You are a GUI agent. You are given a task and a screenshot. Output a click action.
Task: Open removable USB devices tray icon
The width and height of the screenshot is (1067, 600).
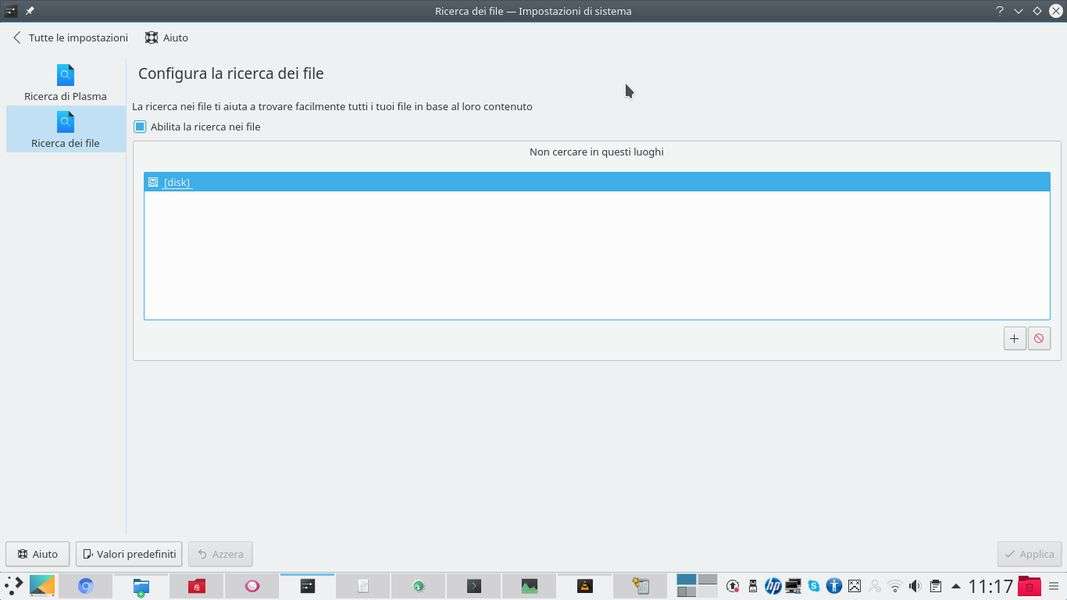tap(753, 586)
